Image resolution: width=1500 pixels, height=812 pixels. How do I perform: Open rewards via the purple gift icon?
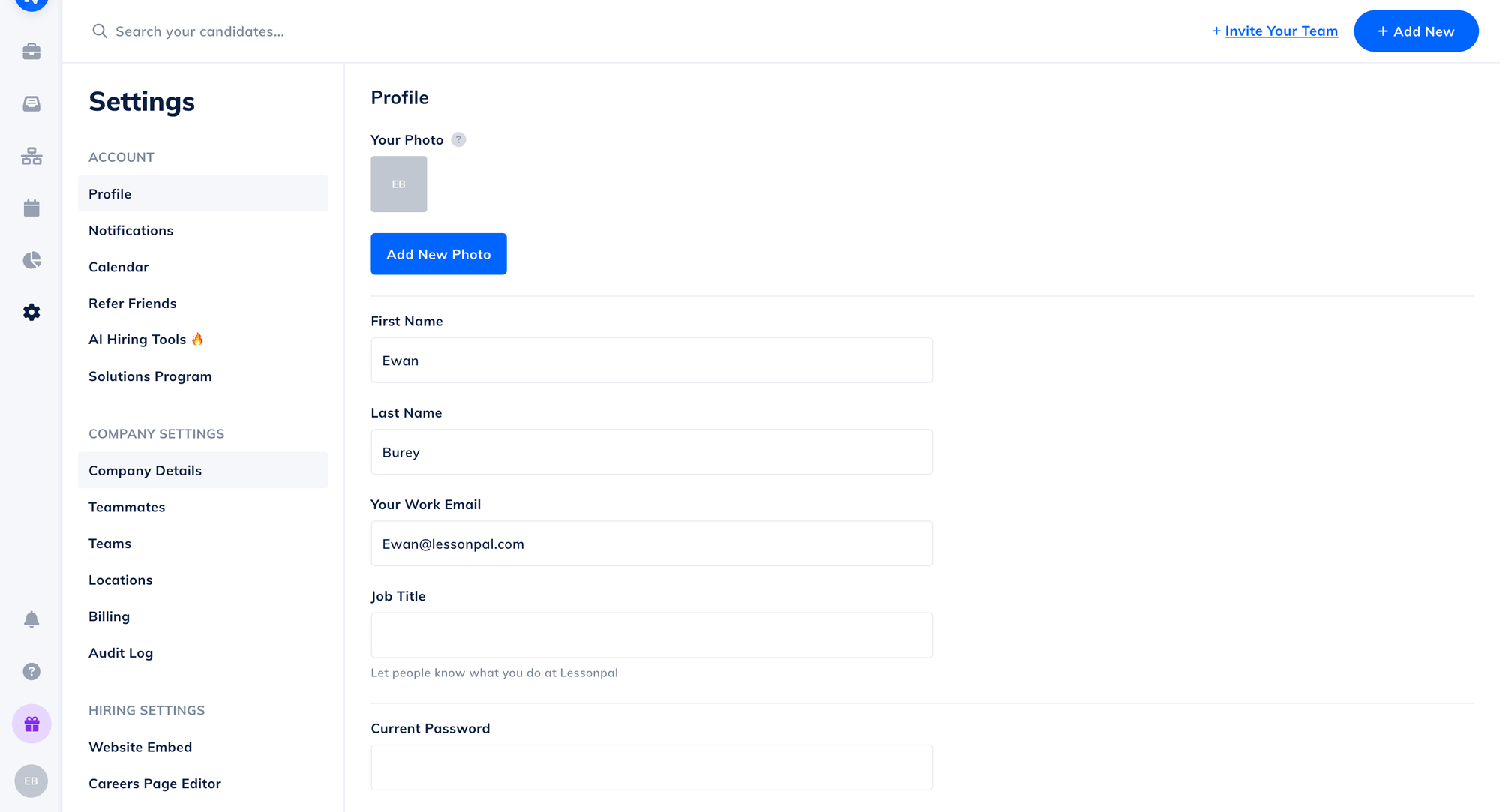click(31, 724)
